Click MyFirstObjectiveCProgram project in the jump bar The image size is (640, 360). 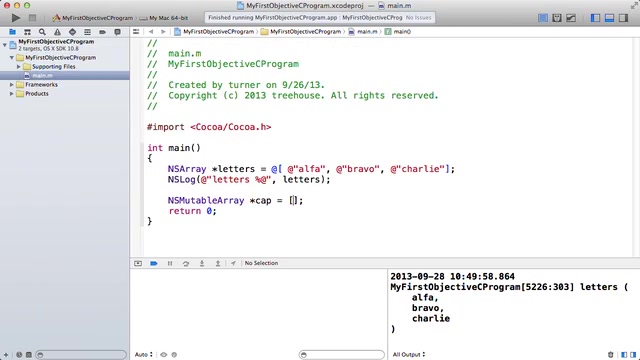[214, 32]
